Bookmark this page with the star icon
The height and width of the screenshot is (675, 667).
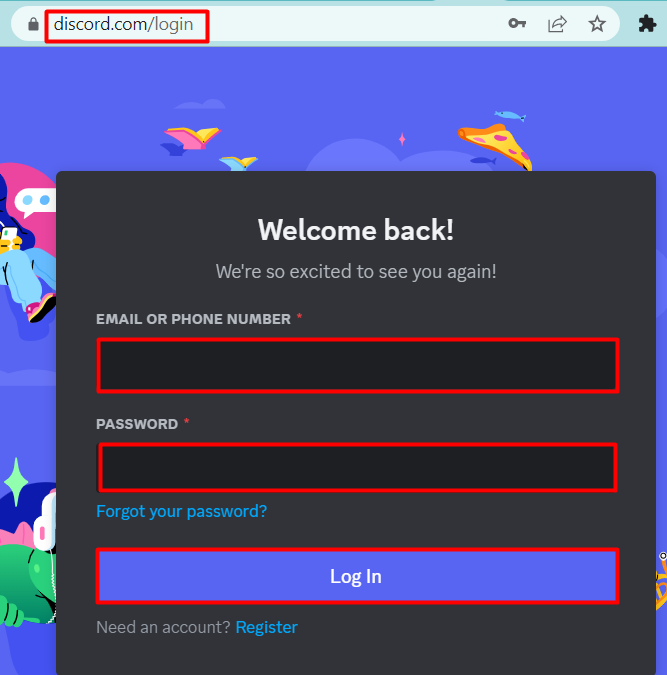pyautogui.click(x=597, y=24)
